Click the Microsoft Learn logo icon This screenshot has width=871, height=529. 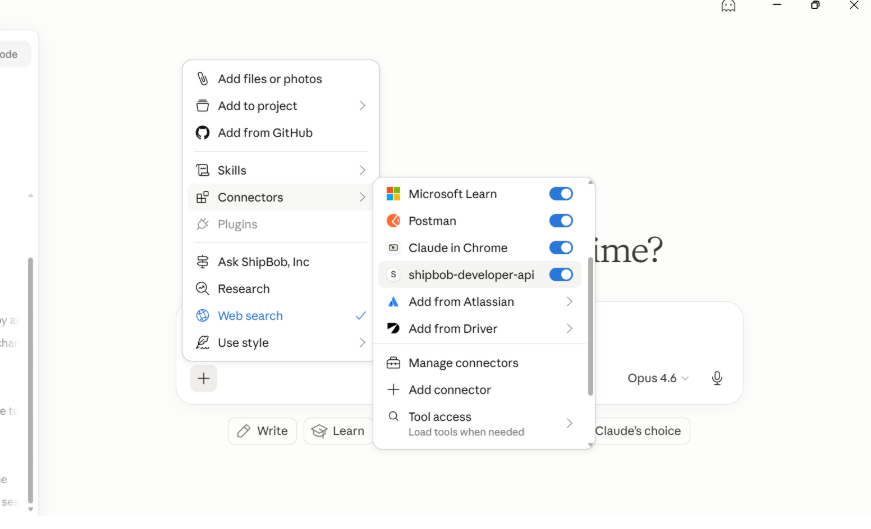coord(393,194)
